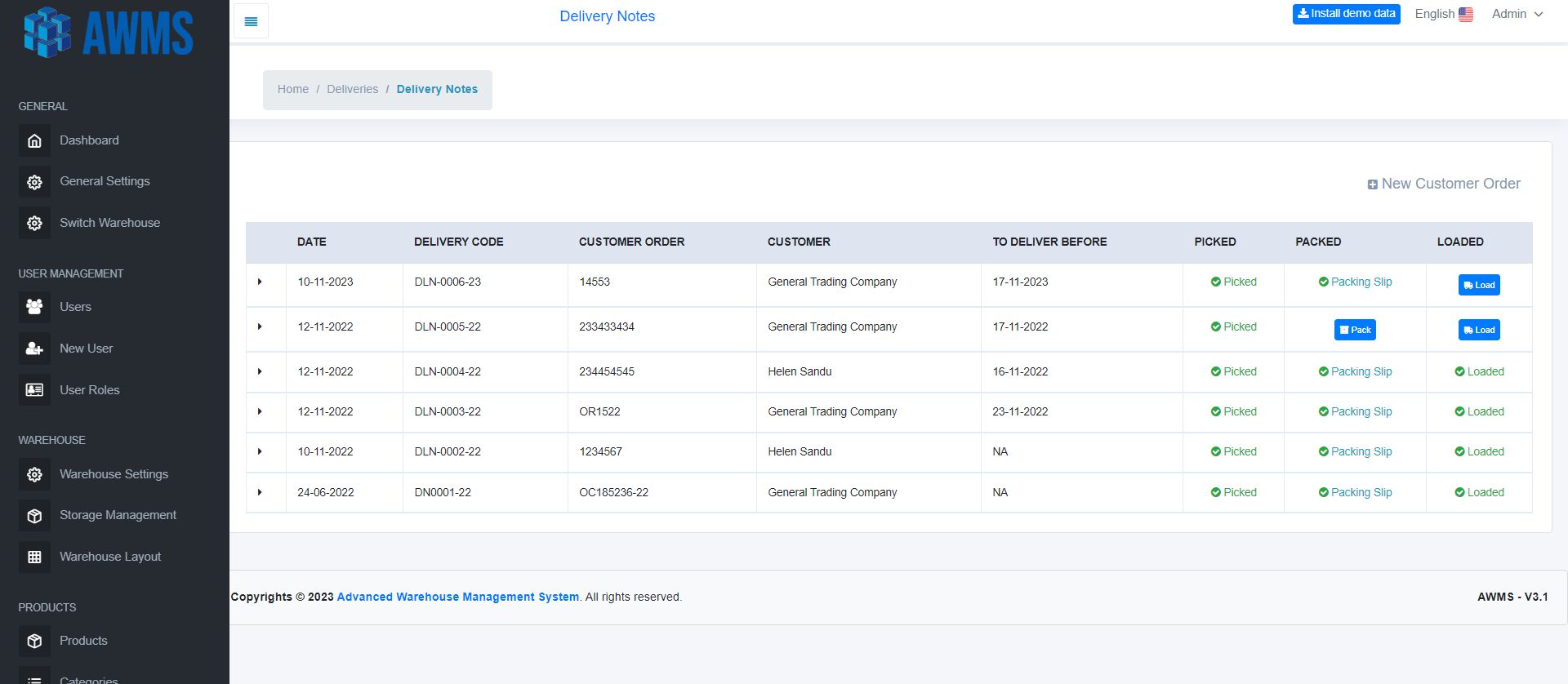Open the English language selector
This screenshot has width=1568, height=684.
(1443, 14)
